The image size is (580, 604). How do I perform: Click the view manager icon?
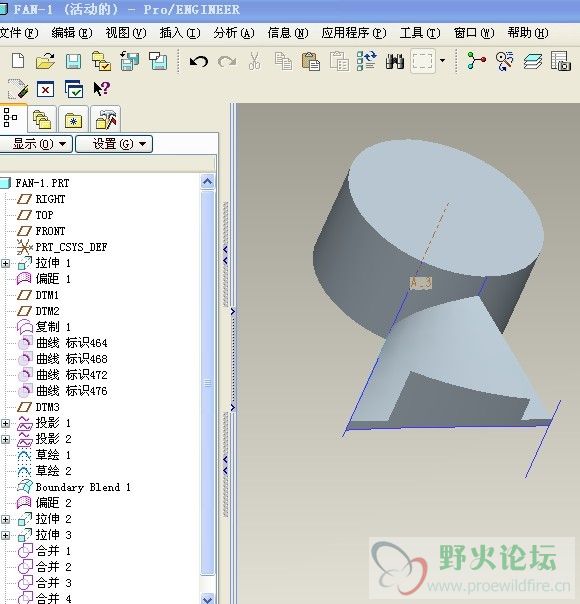tap(560, 61)
